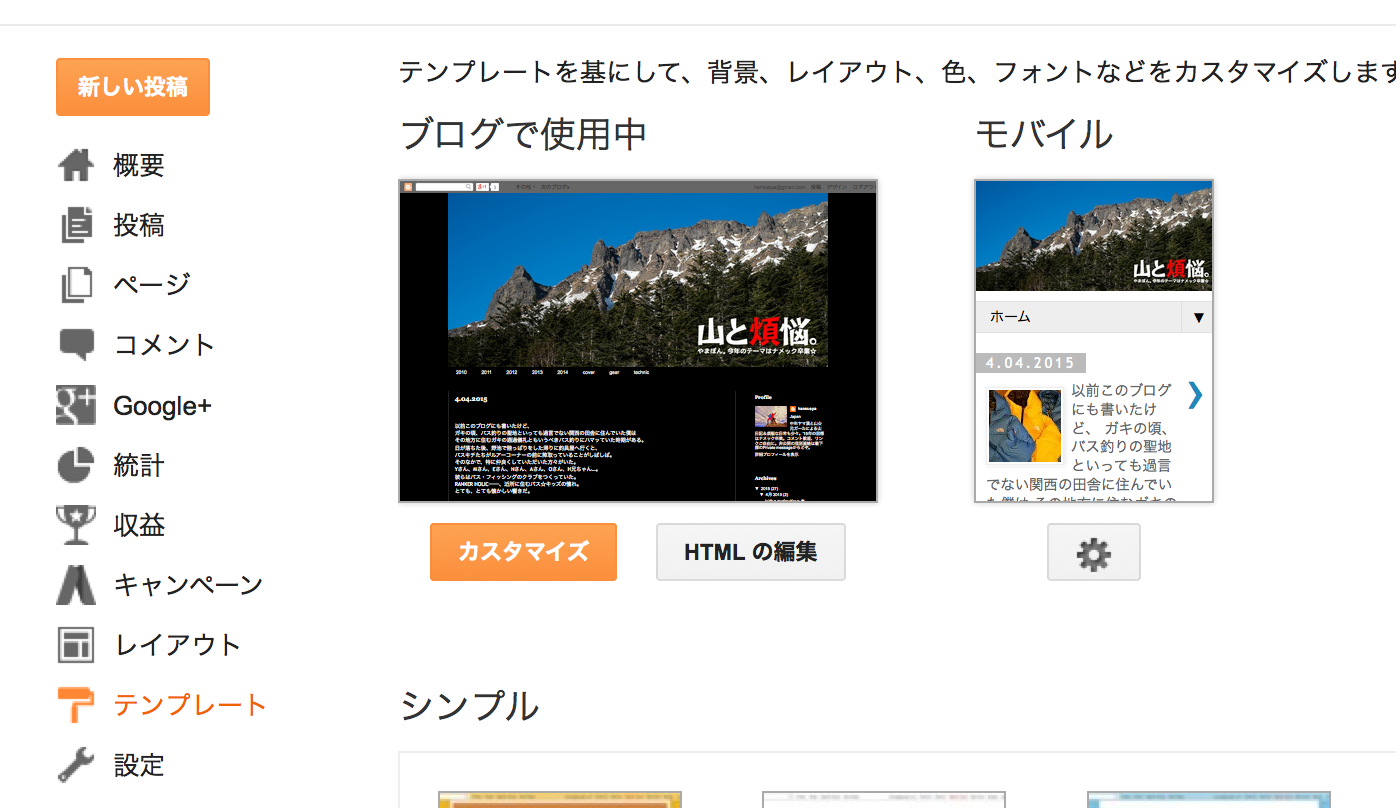The image size is (1396, 808).
Task: Go to 概要 menu item
Action: point(139,165)
